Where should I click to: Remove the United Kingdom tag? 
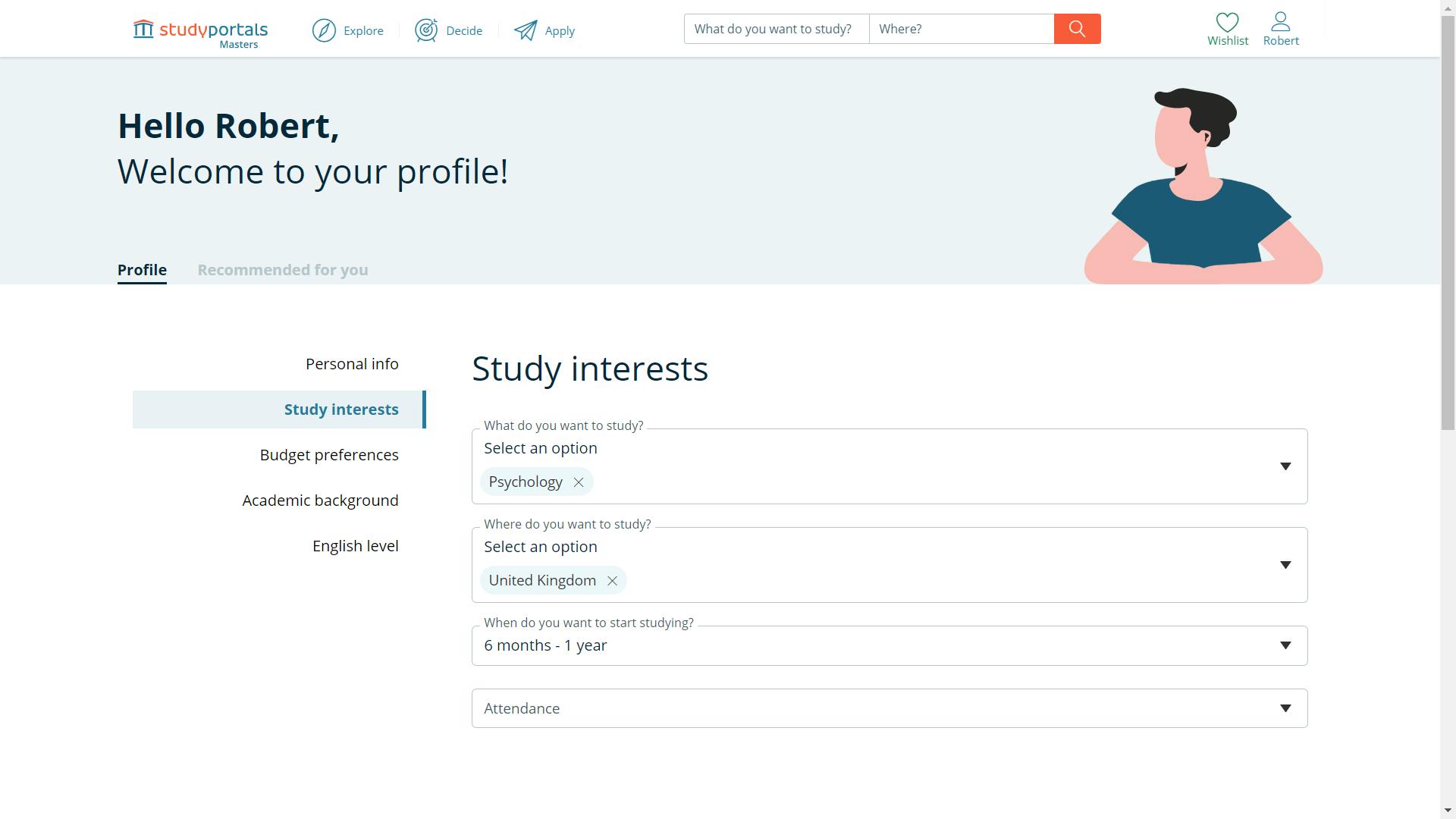[612, 581]
